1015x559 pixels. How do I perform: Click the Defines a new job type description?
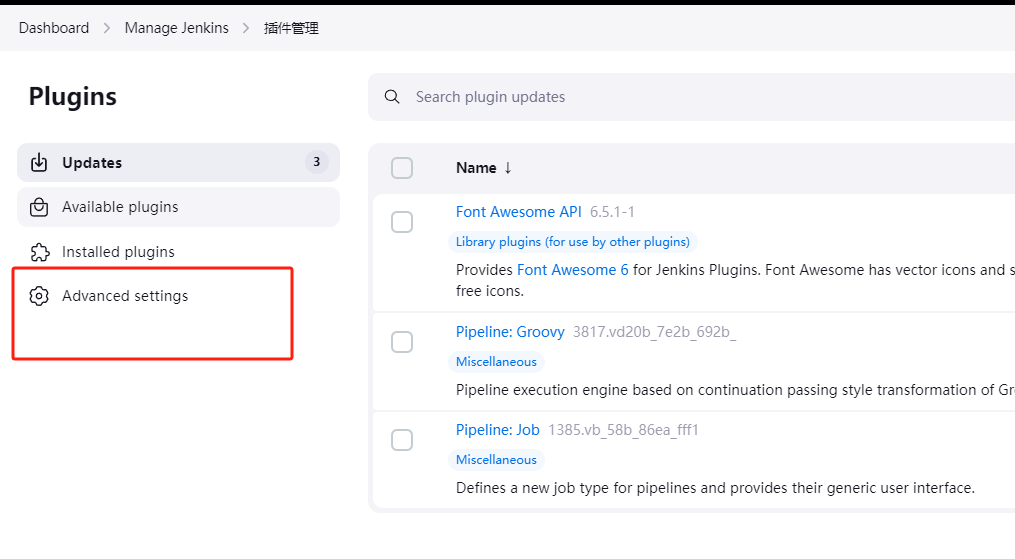click(715, 488)
